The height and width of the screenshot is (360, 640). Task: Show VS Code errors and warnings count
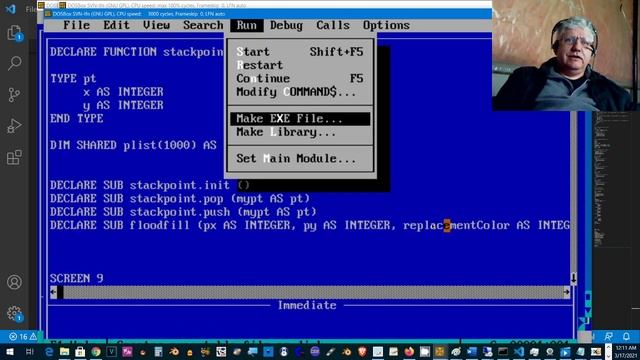(23, 337)
